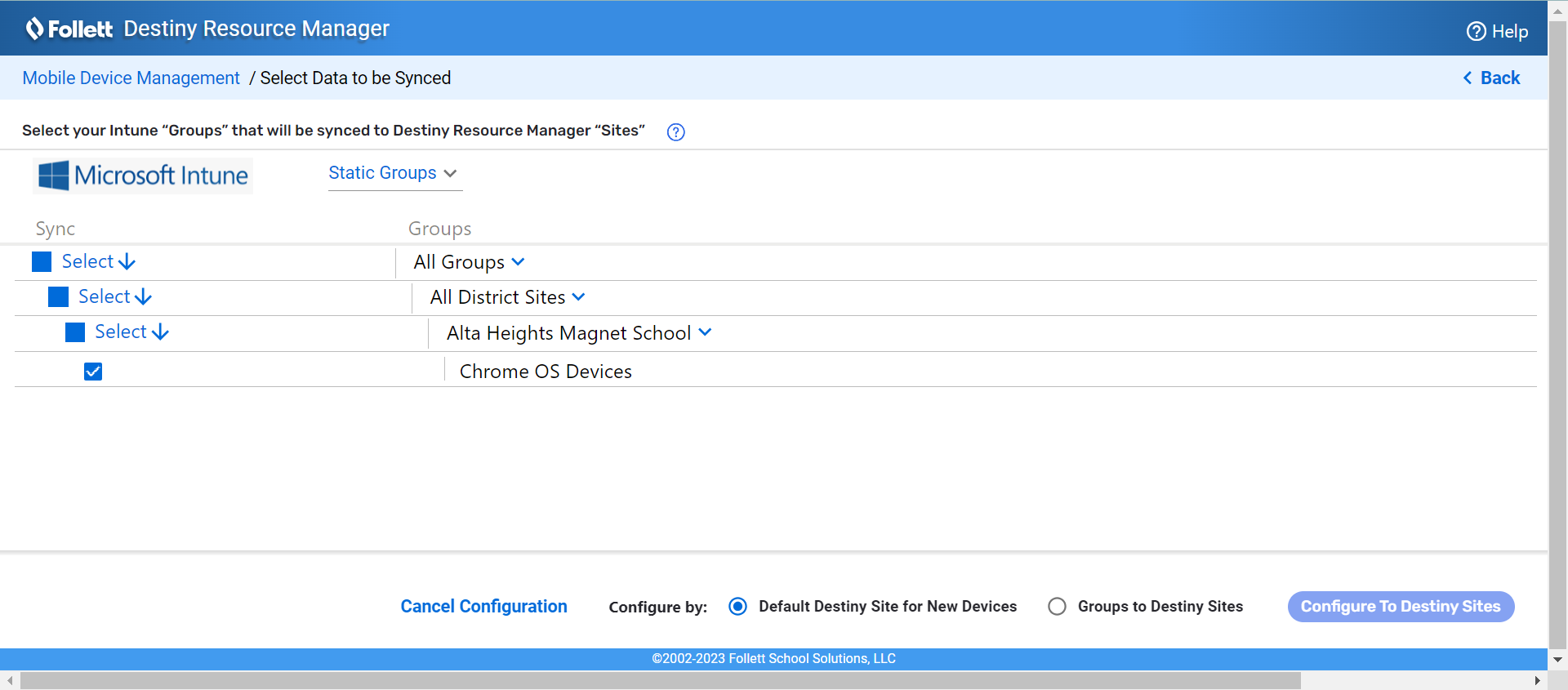
Task: Toggle Alta Heights Magnet School sync checkbox
Action: click(75, 332)
